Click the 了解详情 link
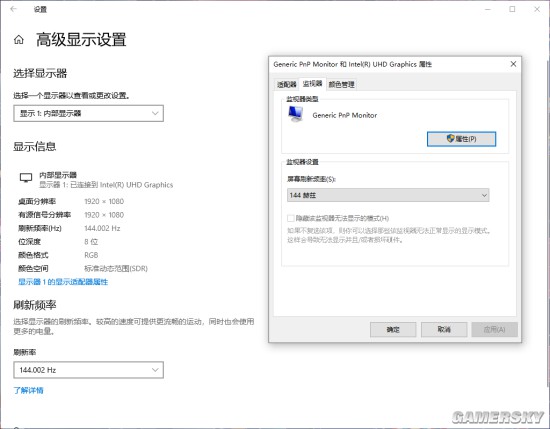Image resolution: width=550 pixels, height=429 pixels. [28, 390]
